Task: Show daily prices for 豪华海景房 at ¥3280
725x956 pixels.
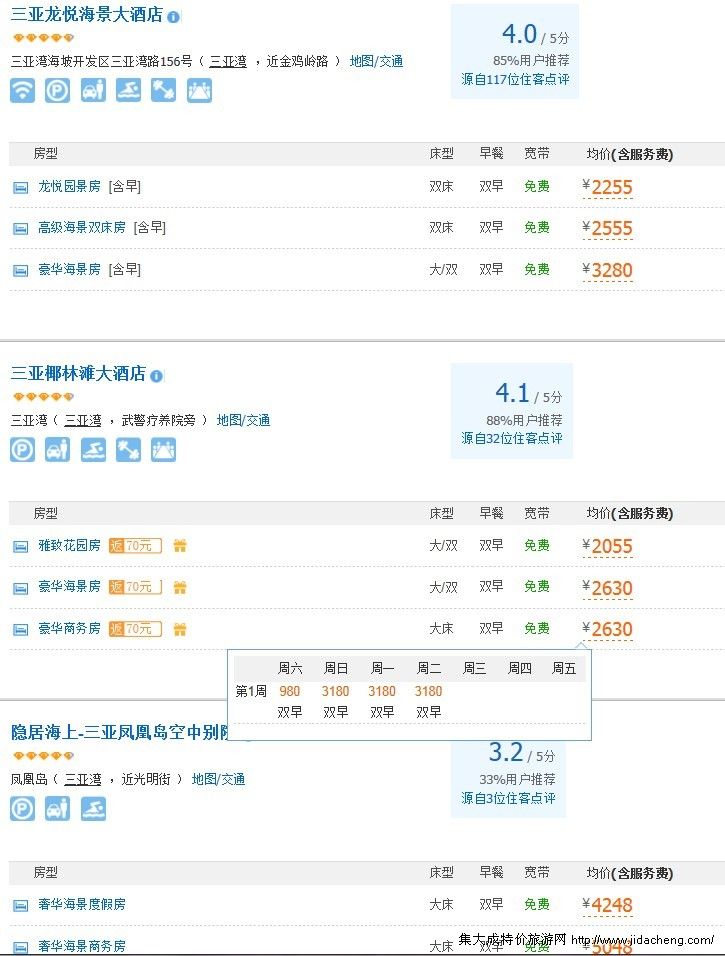Action: click(611, 270)
